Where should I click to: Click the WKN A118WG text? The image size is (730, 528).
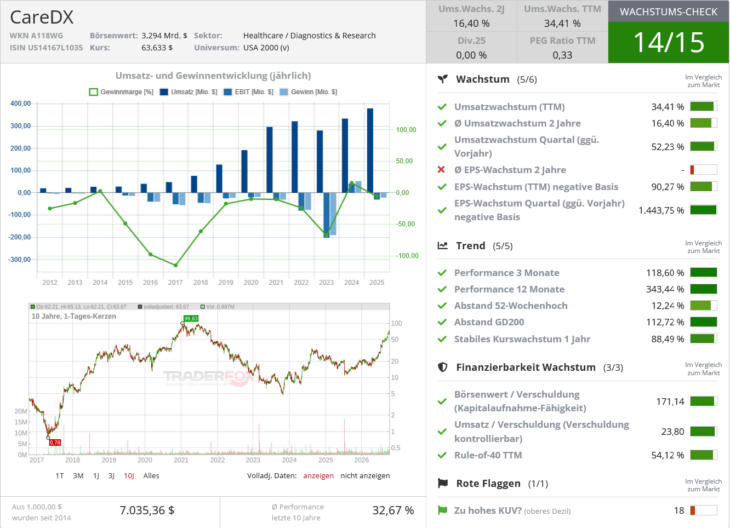[x=36, y=35]
